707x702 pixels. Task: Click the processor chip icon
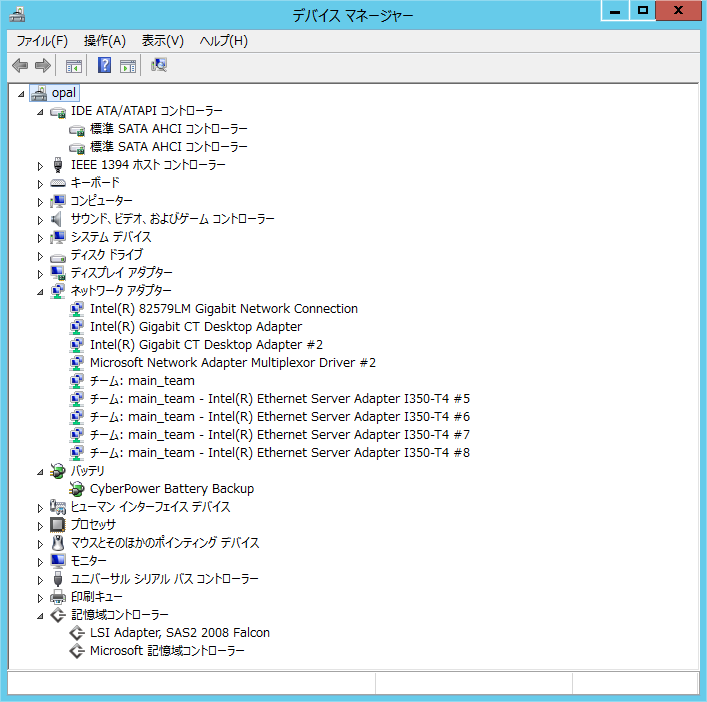click(58, 525)
